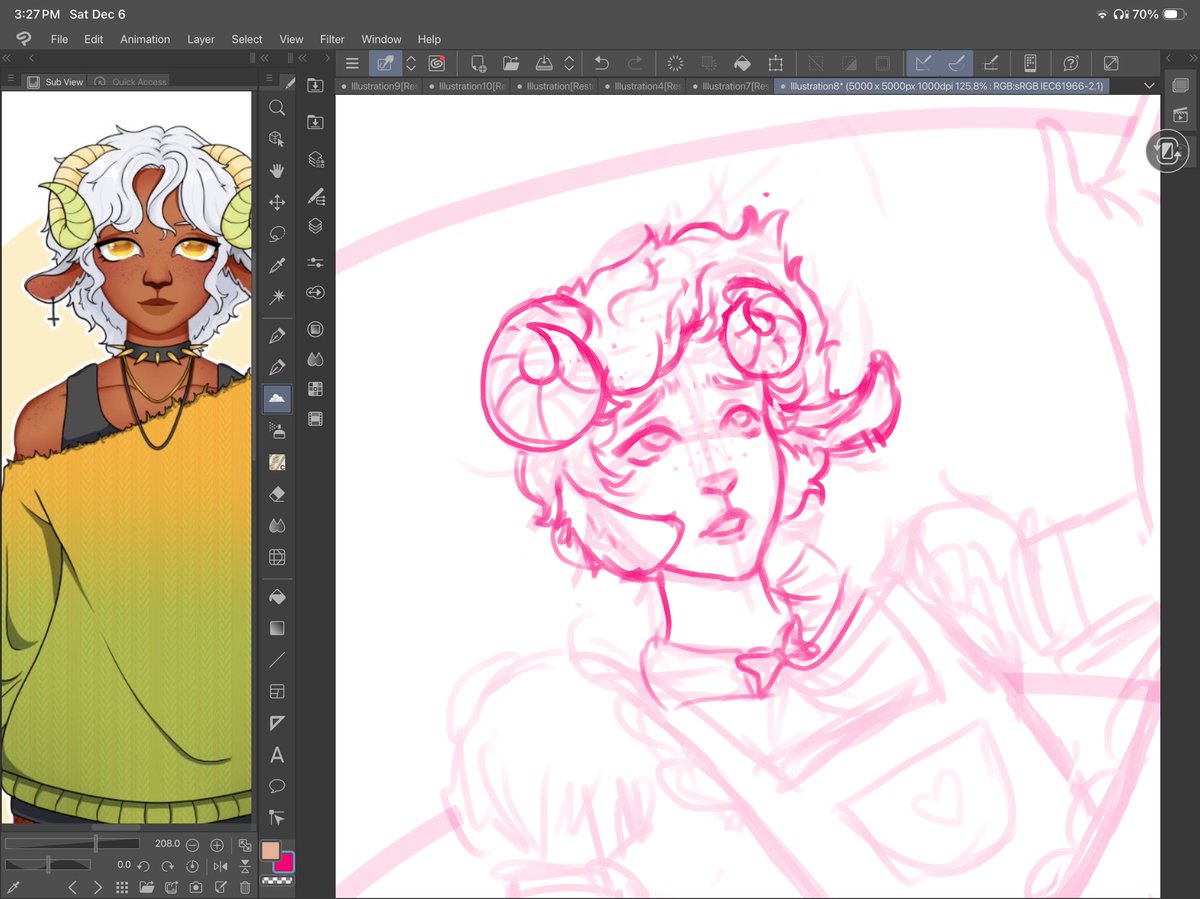Select the Figure line tool
The image size is (1200, 899).
click(277, 660)
